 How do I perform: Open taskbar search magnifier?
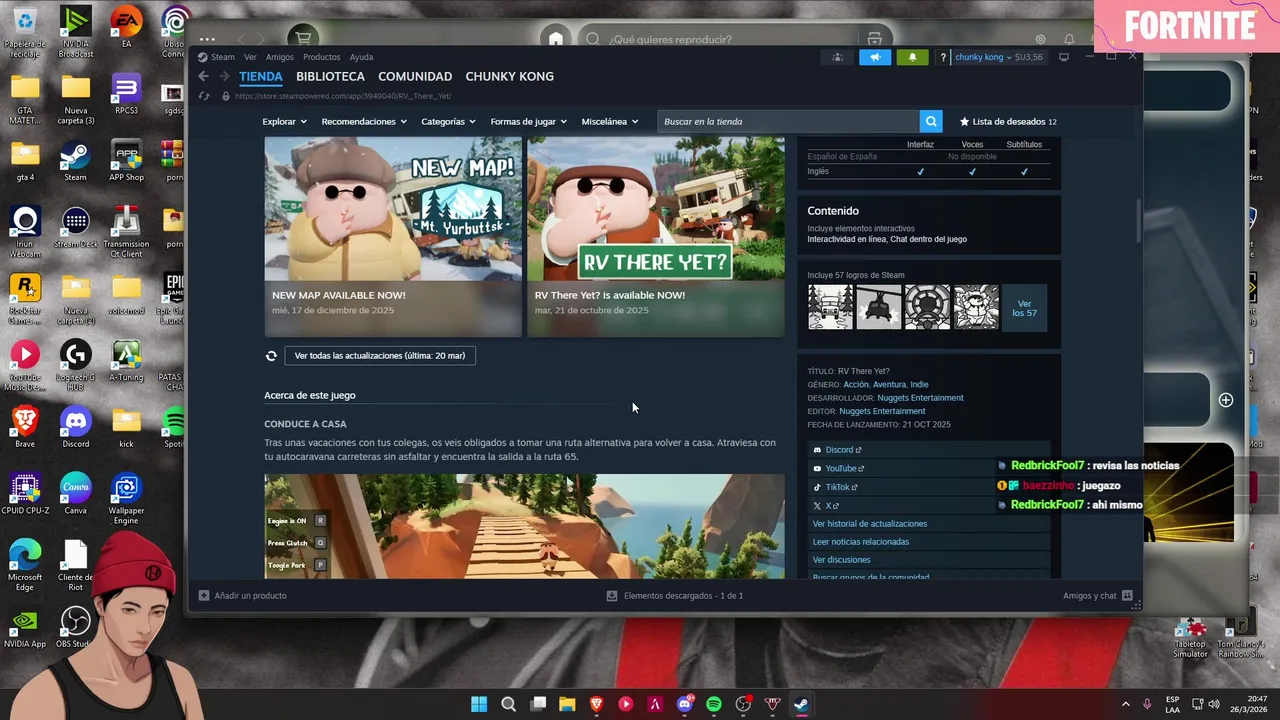click(x=508, y=704)
